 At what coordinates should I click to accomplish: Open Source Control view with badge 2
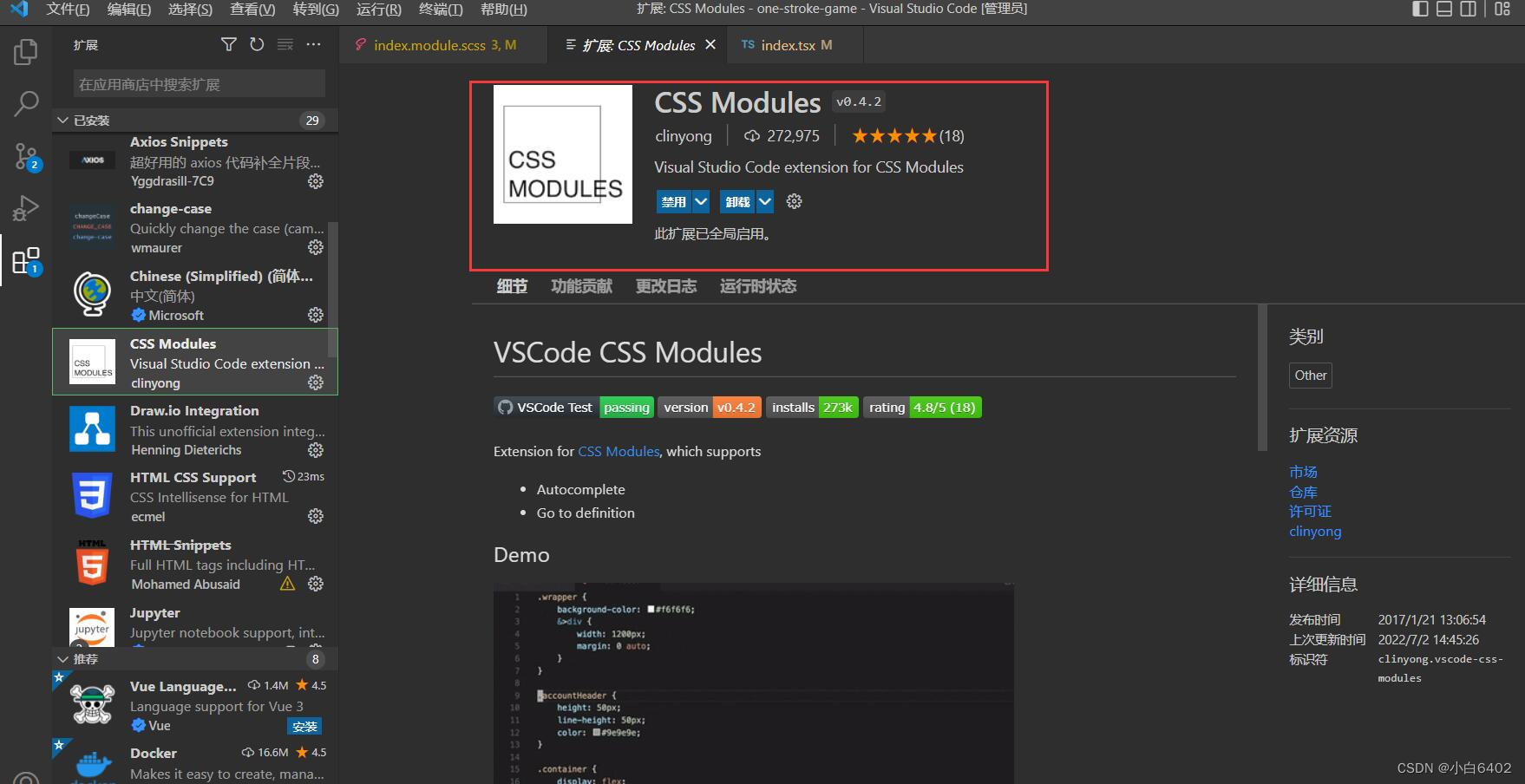26,157
